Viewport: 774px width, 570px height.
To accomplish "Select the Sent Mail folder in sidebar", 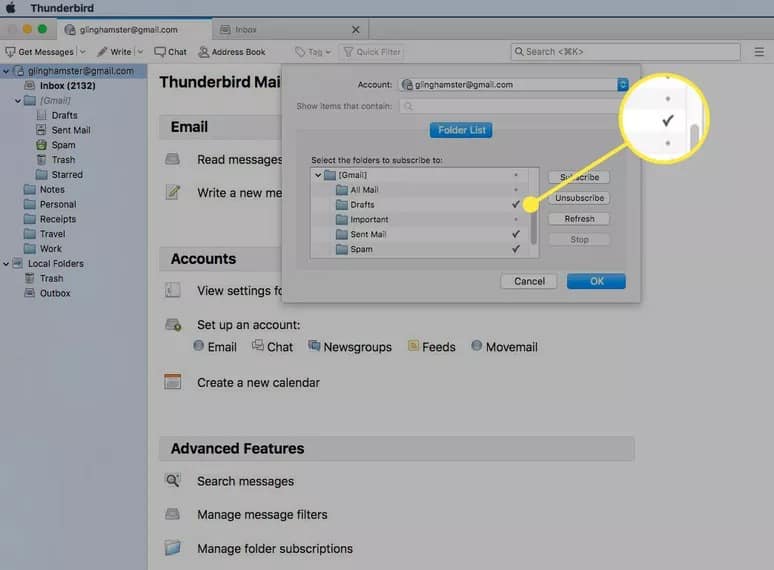I will click(71, 130).
